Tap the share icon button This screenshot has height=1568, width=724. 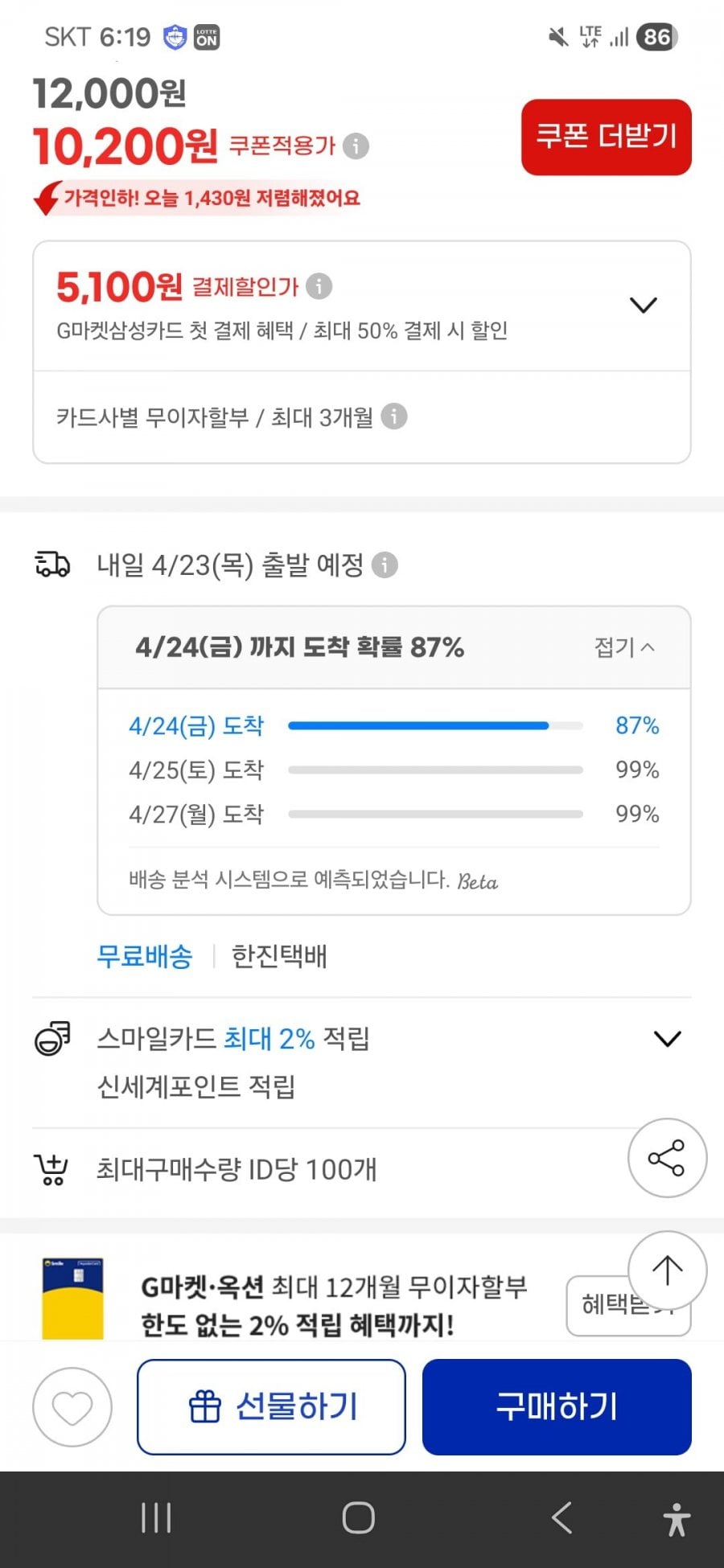pyautogui.click(x=667, y=1158)
